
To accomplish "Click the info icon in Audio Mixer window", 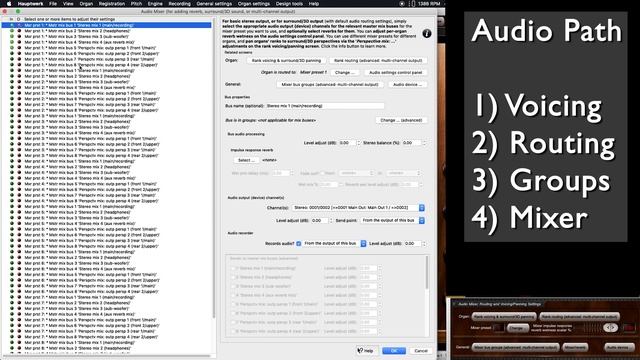I will 427,34.
